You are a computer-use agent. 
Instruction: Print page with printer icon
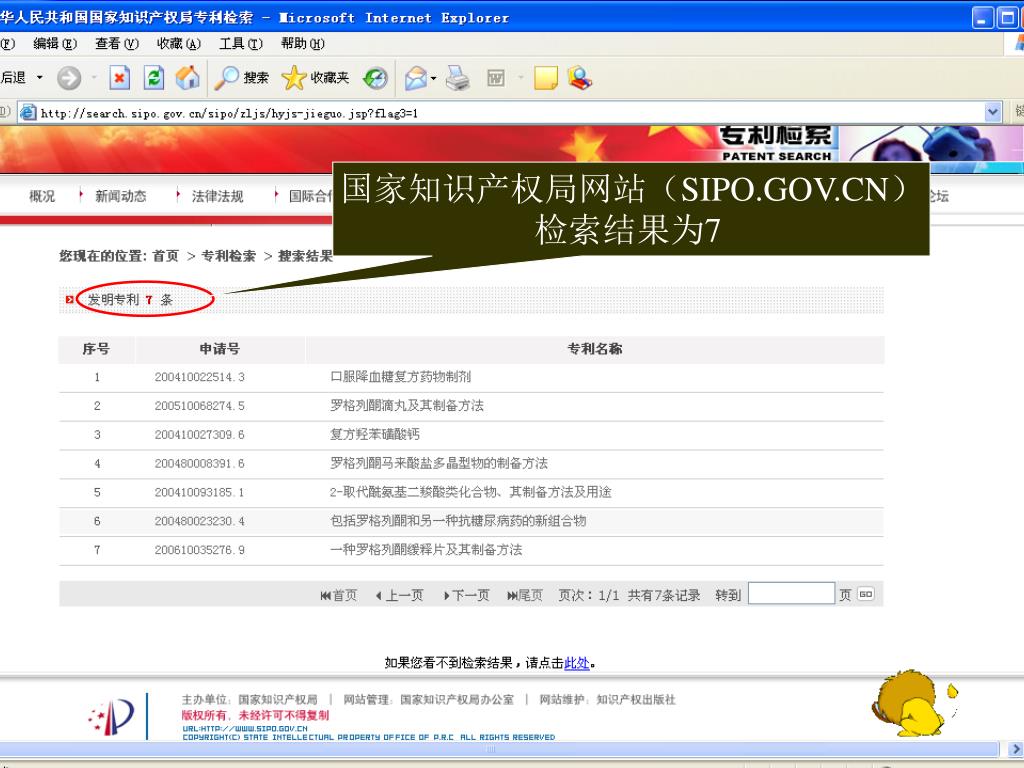(458, 78)
